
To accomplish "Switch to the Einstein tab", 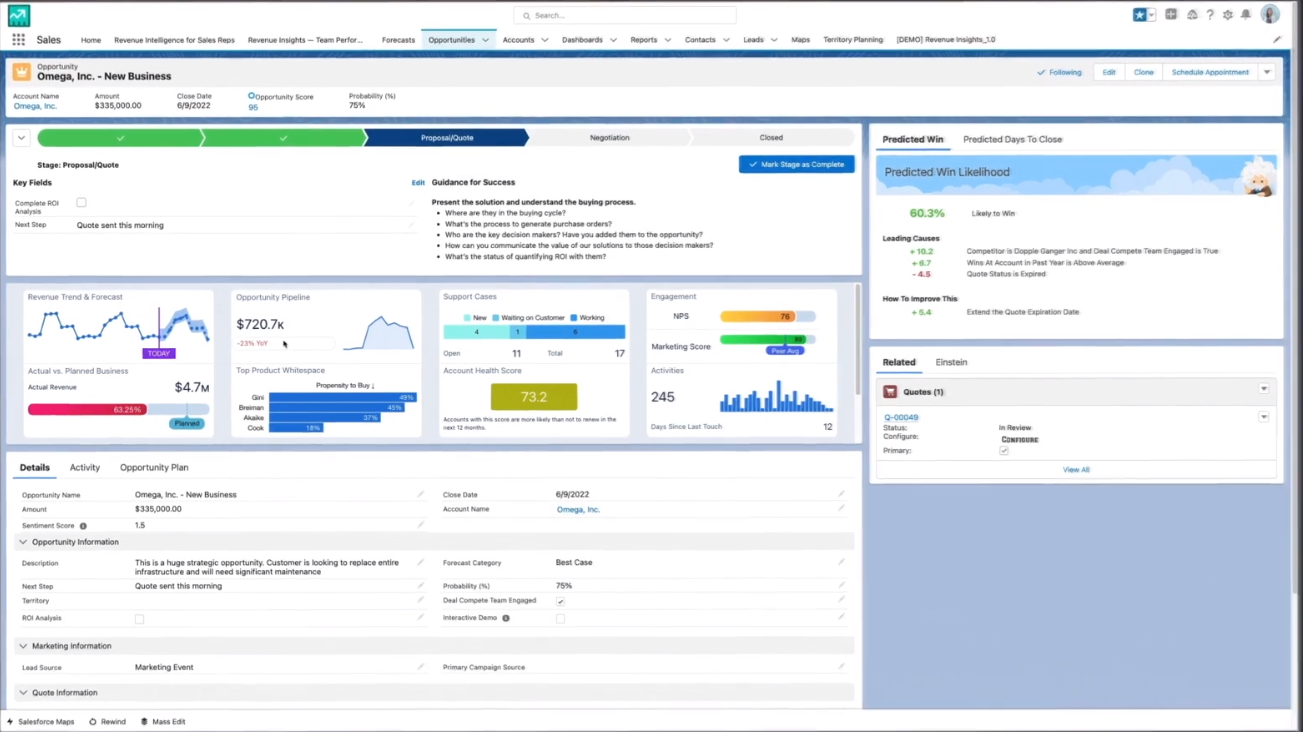I will point(951,363).
